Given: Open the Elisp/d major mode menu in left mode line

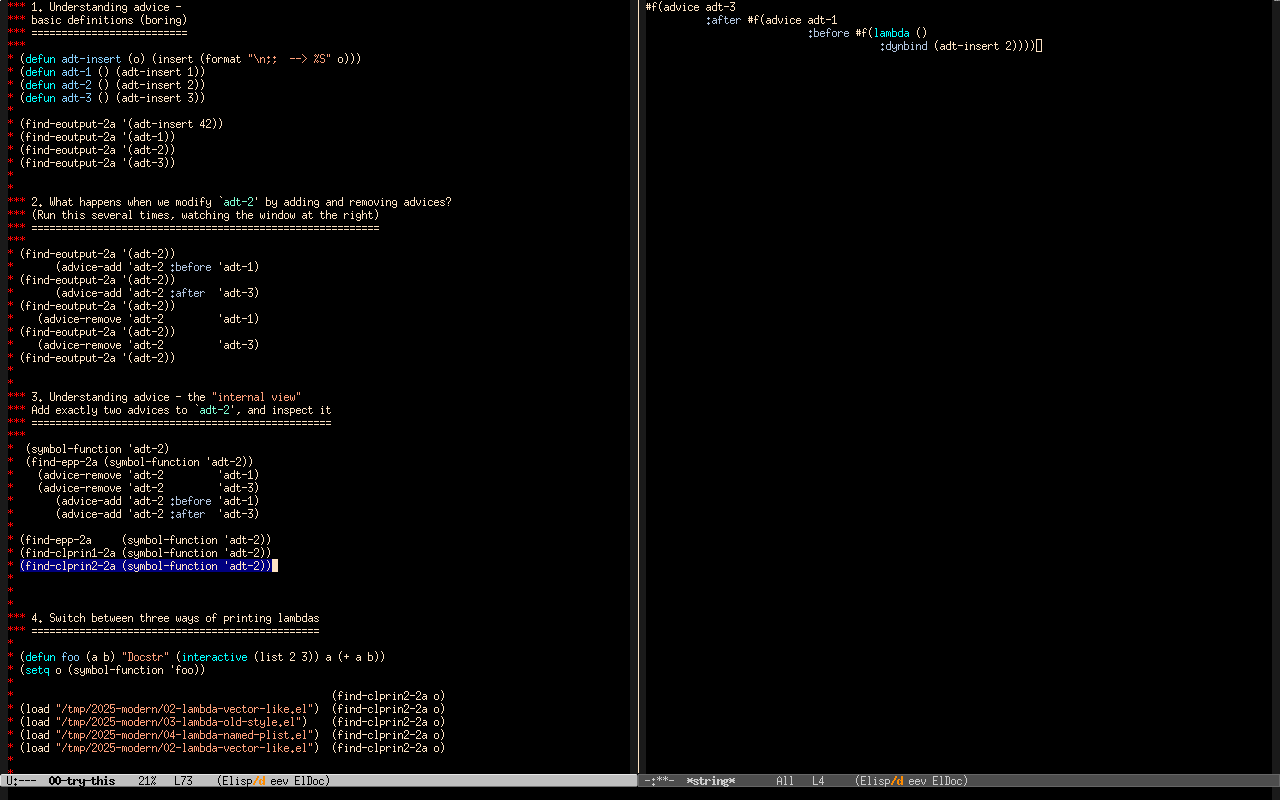Looking at the screenshot, I should click(242, 781).
